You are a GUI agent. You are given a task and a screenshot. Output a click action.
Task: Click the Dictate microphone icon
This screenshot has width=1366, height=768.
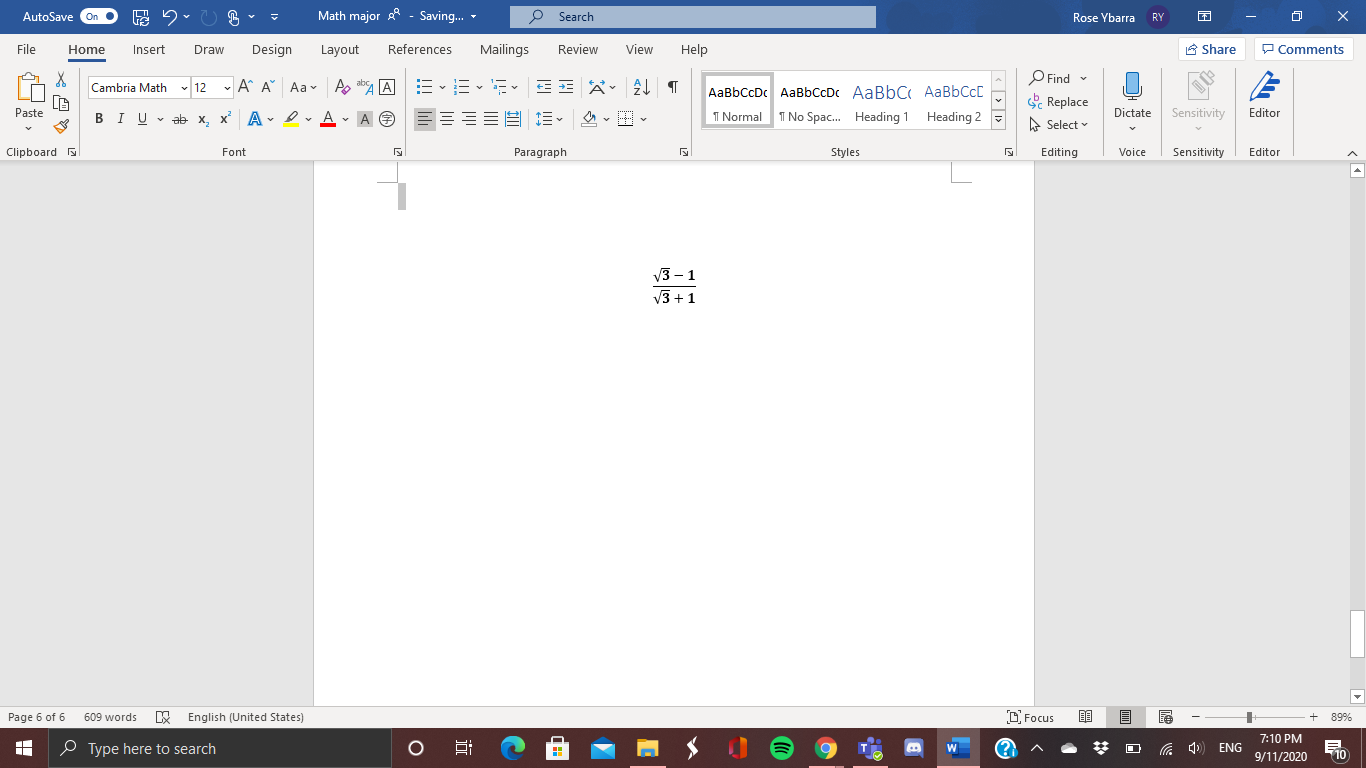tap(1132, 86)
